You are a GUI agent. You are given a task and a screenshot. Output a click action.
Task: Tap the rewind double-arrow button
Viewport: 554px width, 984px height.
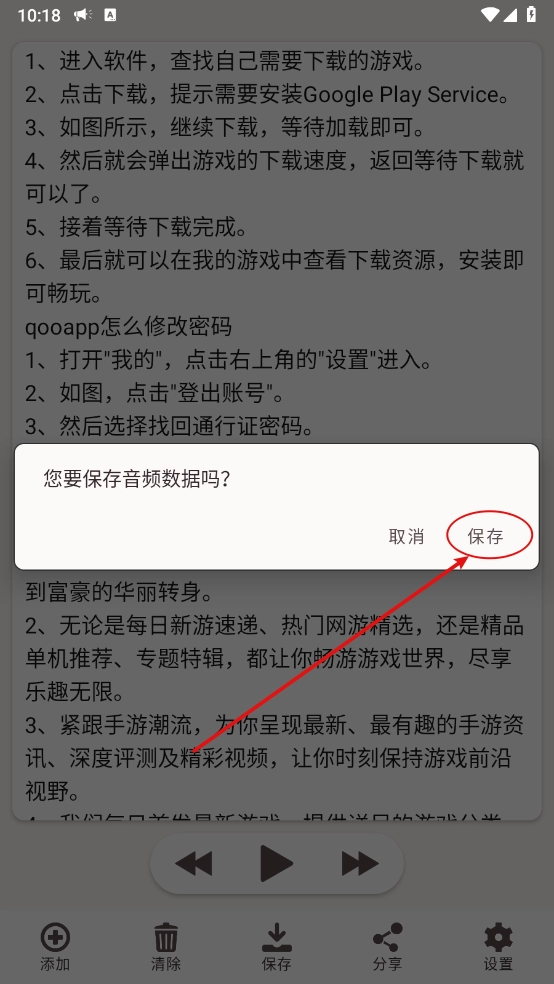tap(193, 864)
